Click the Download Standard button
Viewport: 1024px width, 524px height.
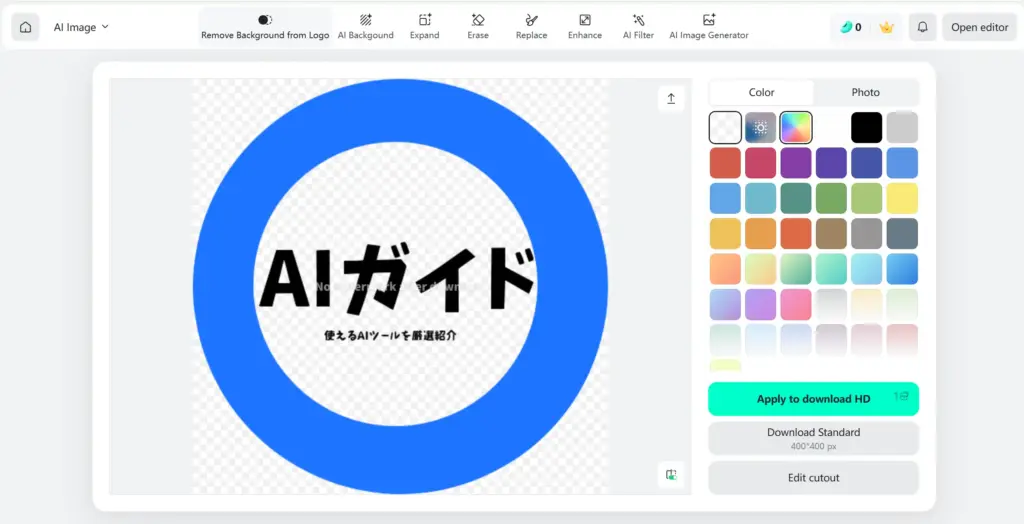(x=813, y=438)
